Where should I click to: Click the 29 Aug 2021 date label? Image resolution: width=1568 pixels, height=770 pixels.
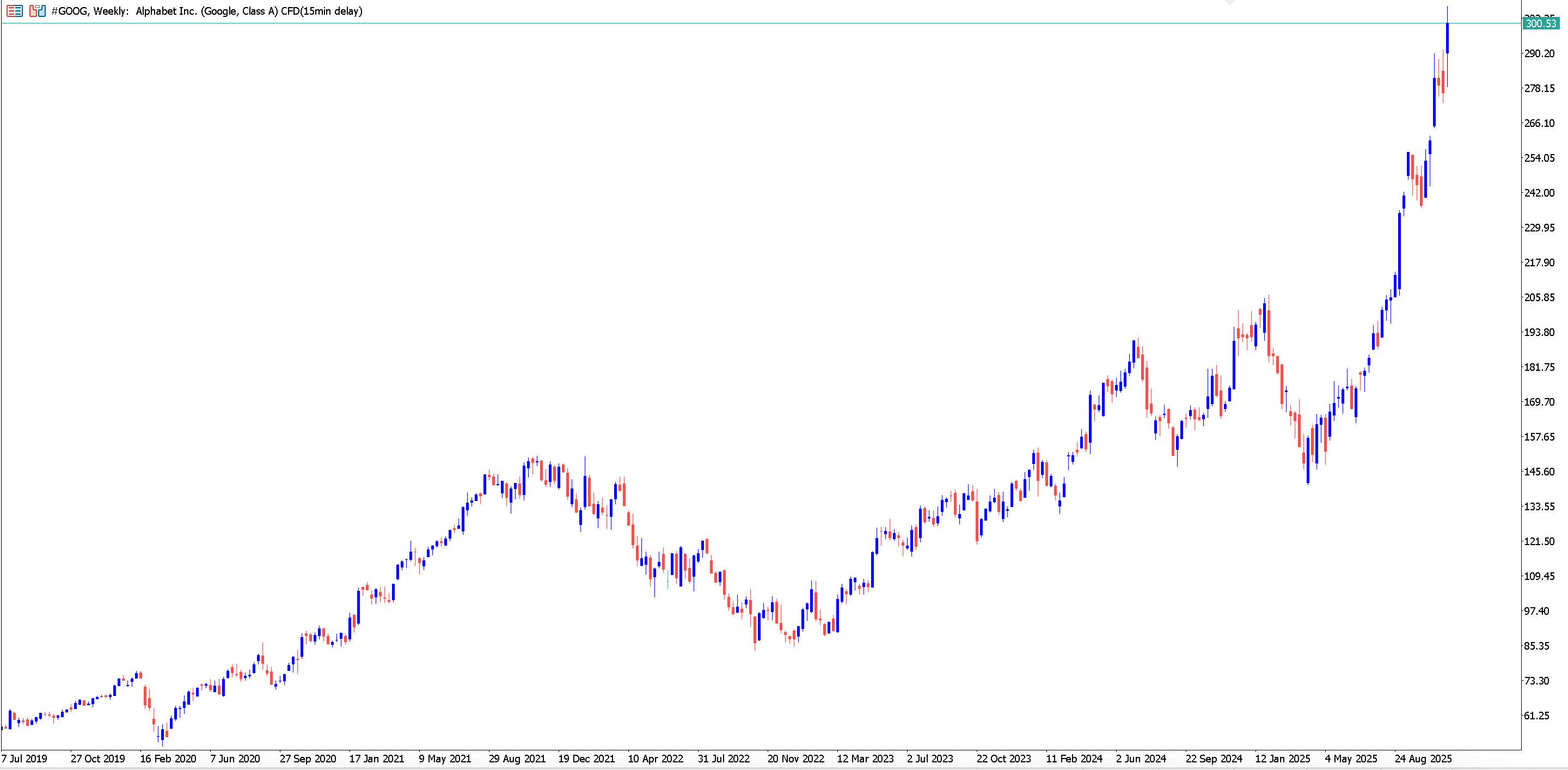(x=517, y=759)
